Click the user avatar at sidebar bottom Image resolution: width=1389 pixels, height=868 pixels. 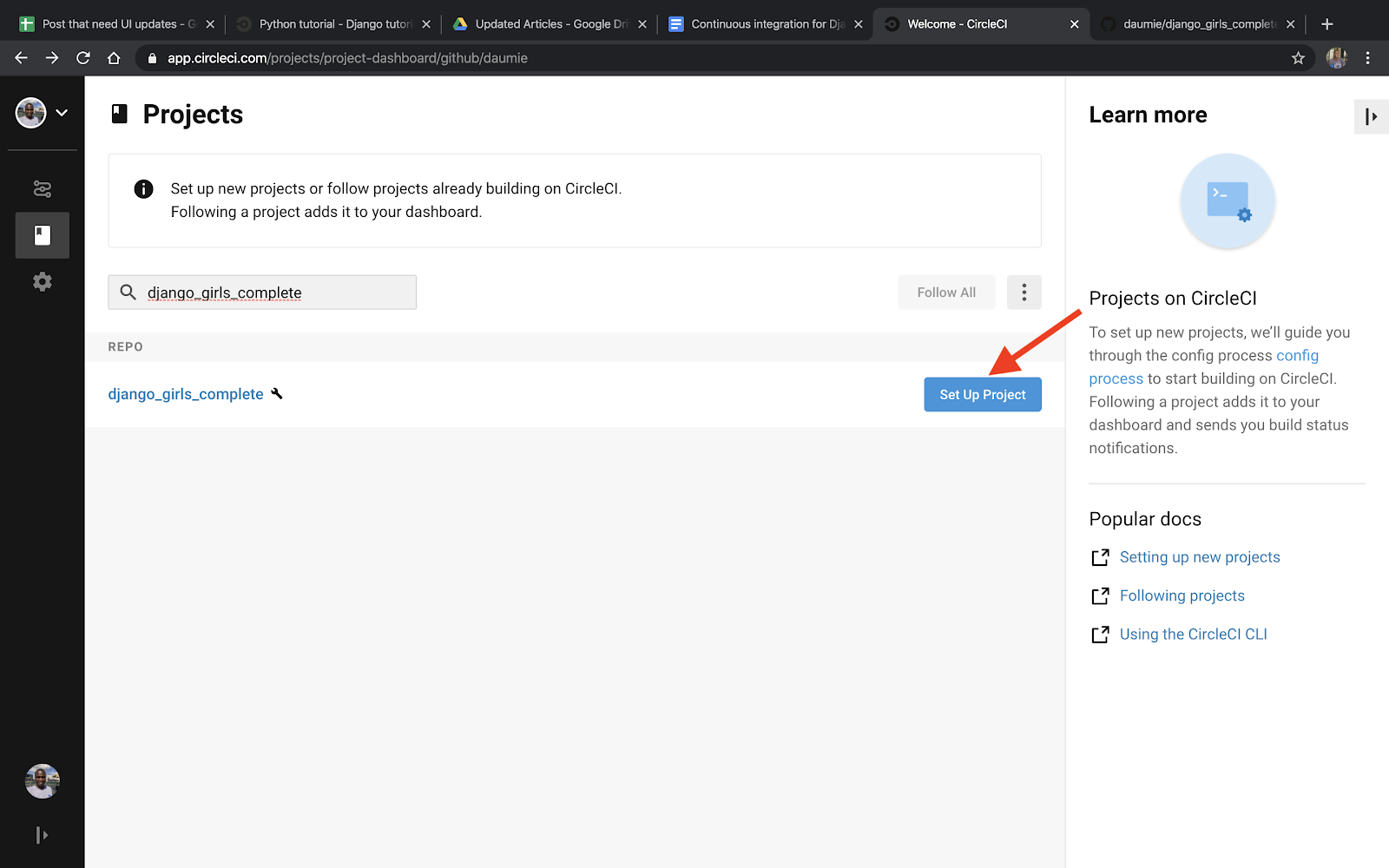tap(42, 781)
